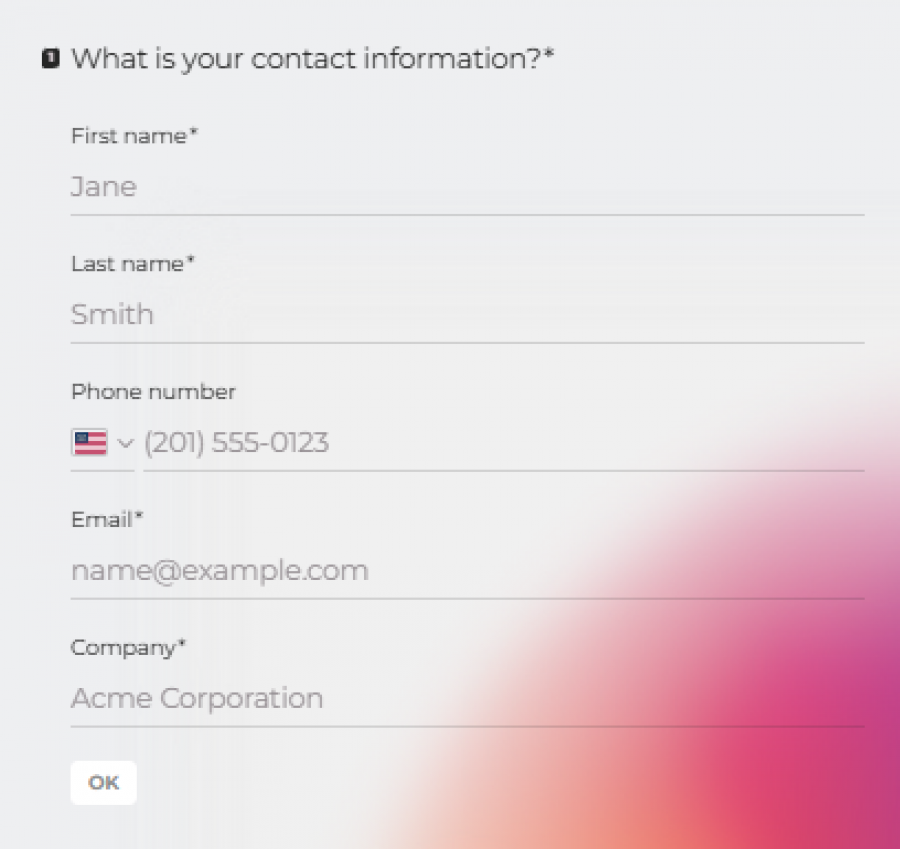The image size is (900, 849).
Task: Click the First name label
Action: (x=128, y=136)
